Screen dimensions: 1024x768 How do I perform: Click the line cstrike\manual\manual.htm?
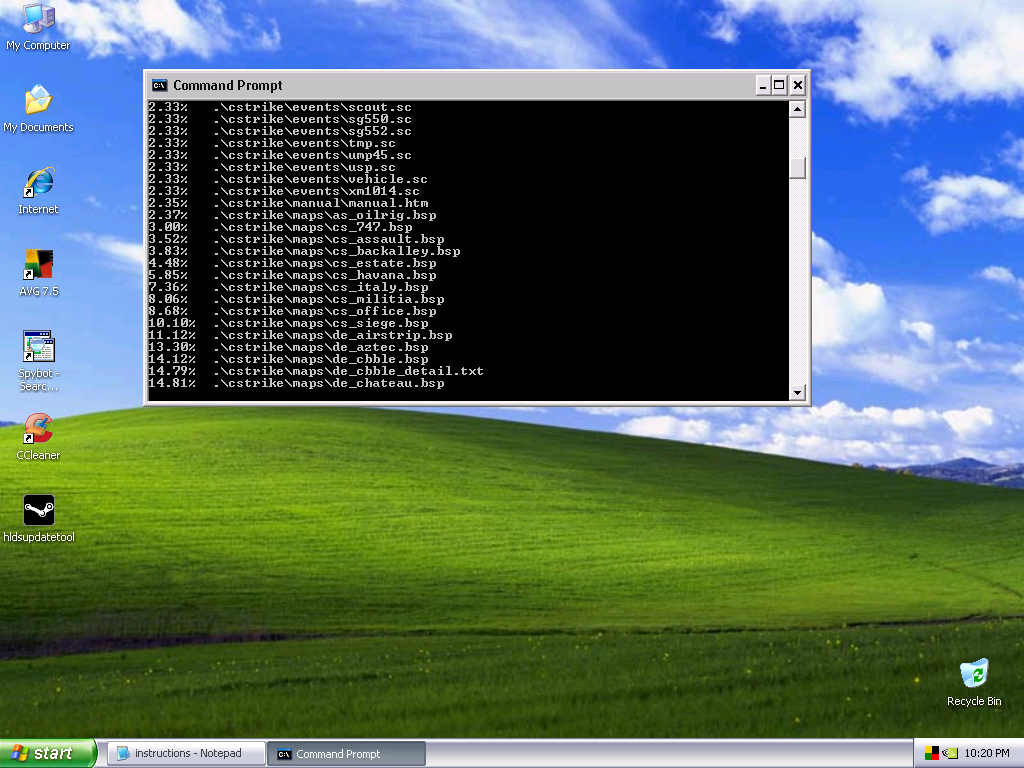[321, 203]
